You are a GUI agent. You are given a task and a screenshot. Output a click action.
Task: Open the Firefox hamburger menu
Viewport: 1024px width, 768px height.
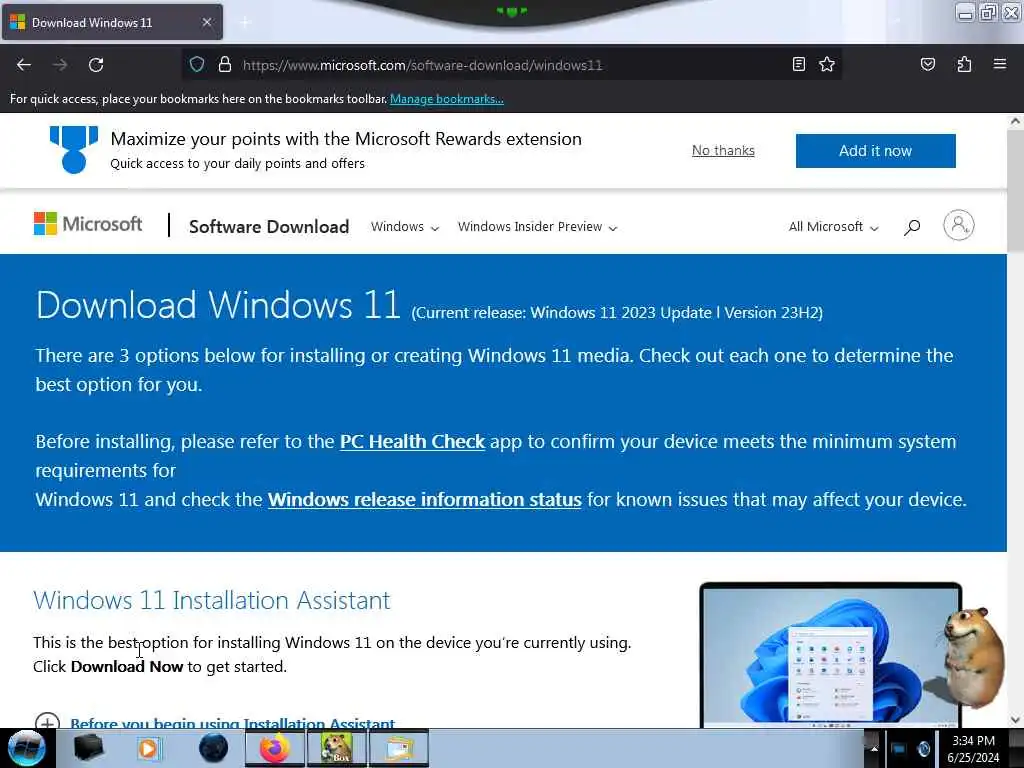point(999,64)
